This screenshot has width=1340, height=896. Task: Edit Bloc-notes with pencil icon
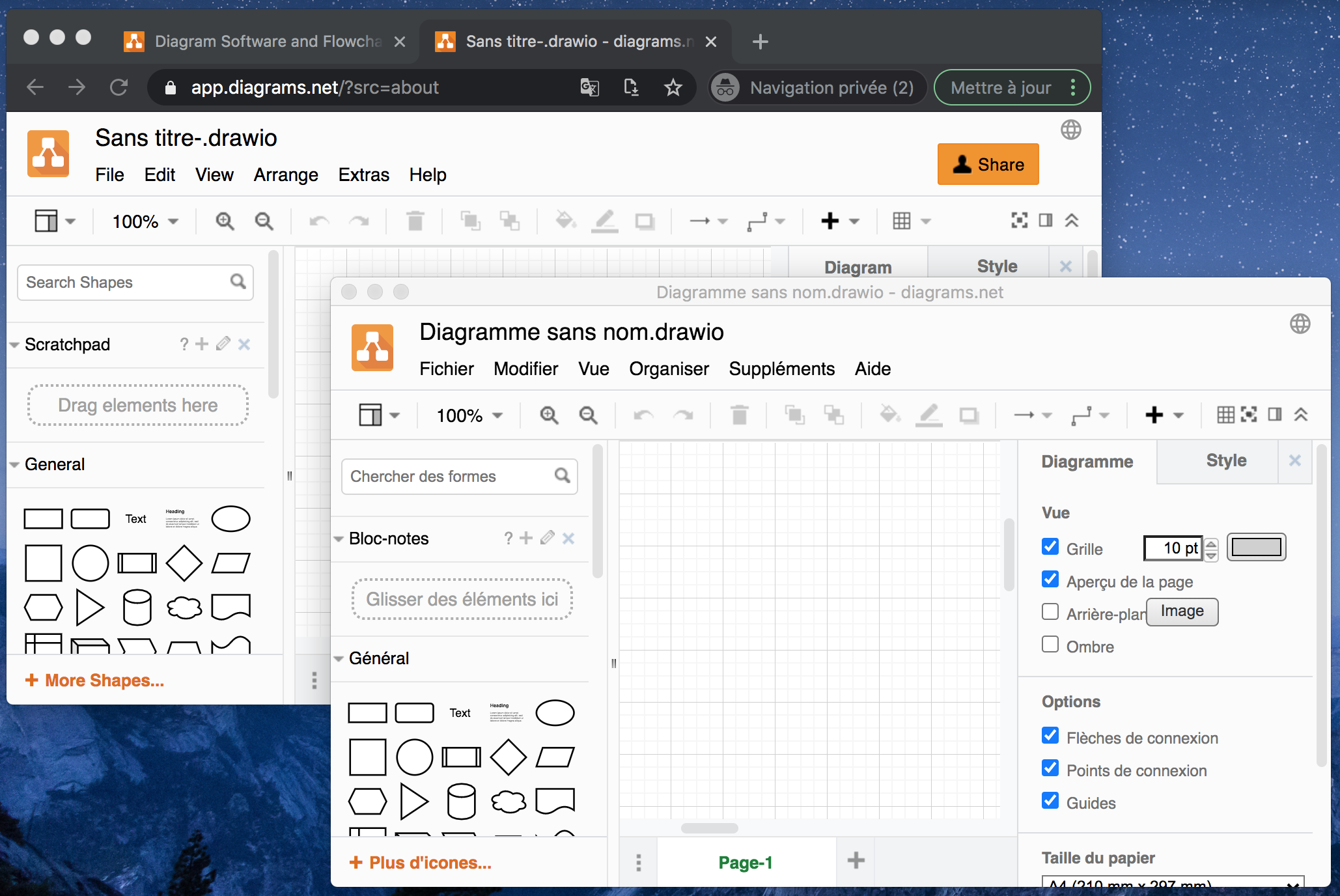(548, 538)
